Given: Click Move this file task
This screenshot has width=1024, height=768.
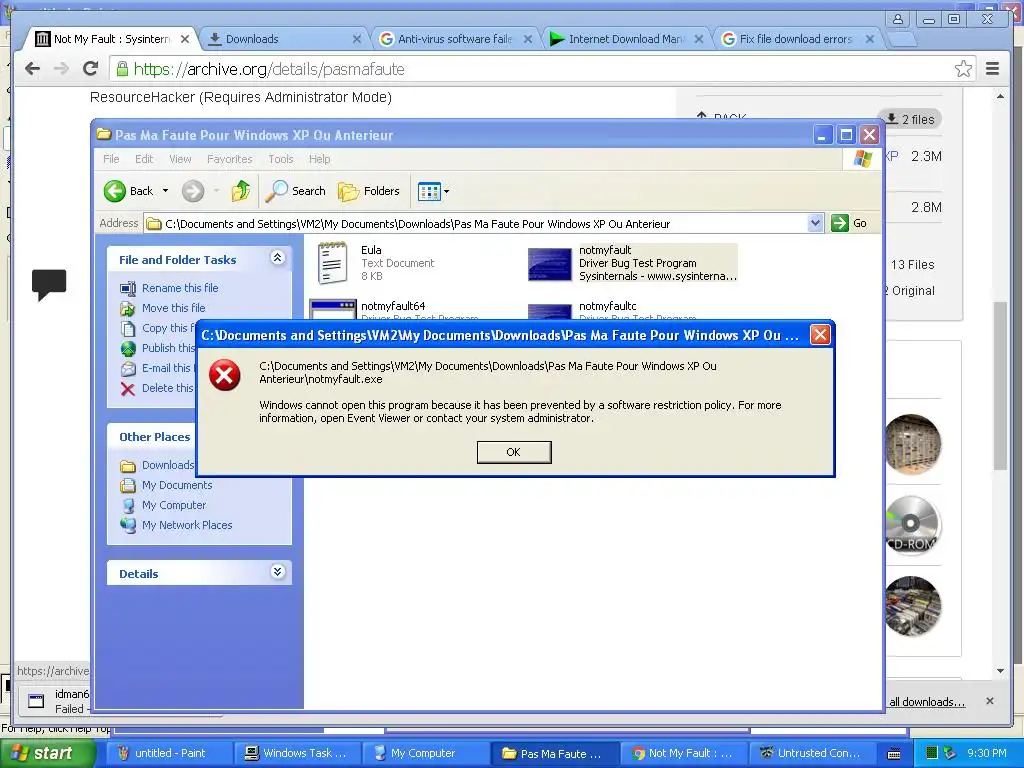Looking at the screenshot, I should point(173,308).
